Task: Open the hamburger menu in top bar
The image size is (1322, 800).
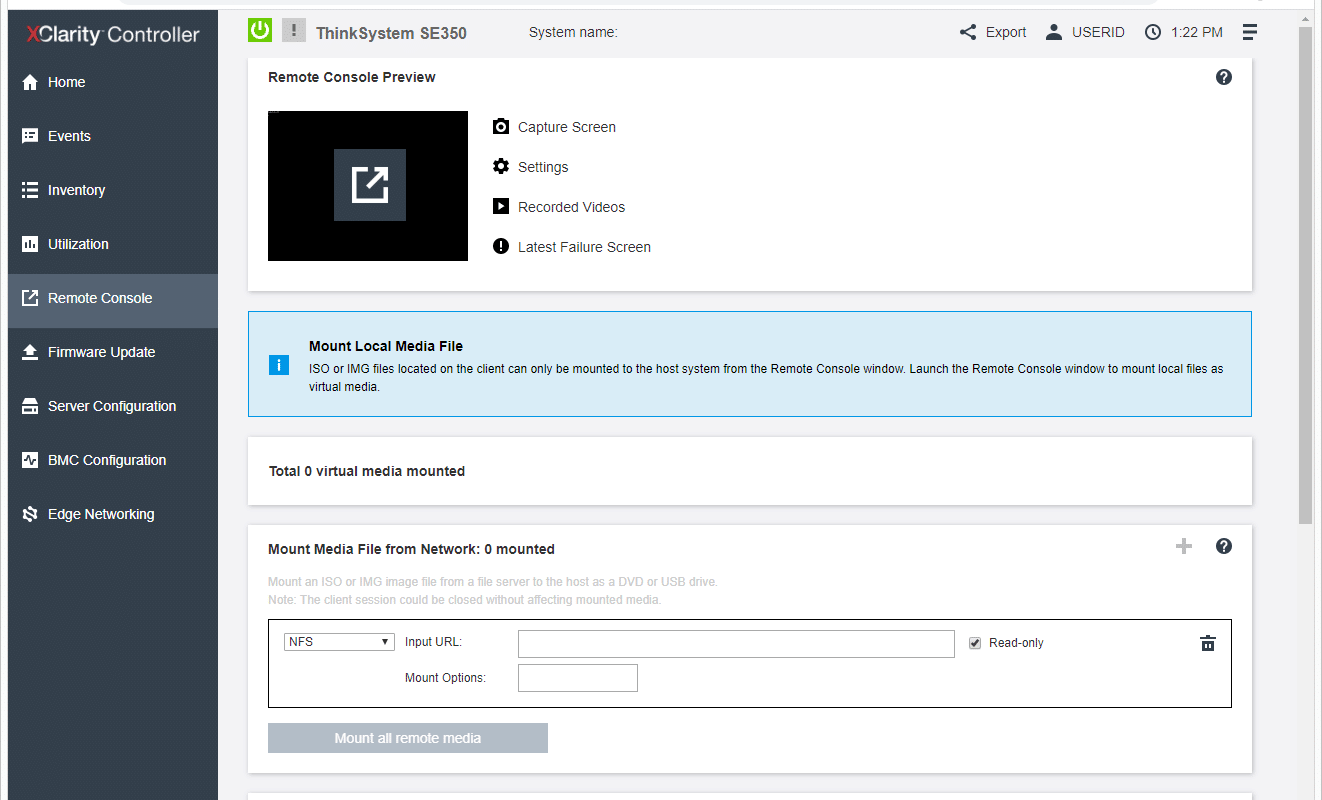Action: coord(1250,32)
